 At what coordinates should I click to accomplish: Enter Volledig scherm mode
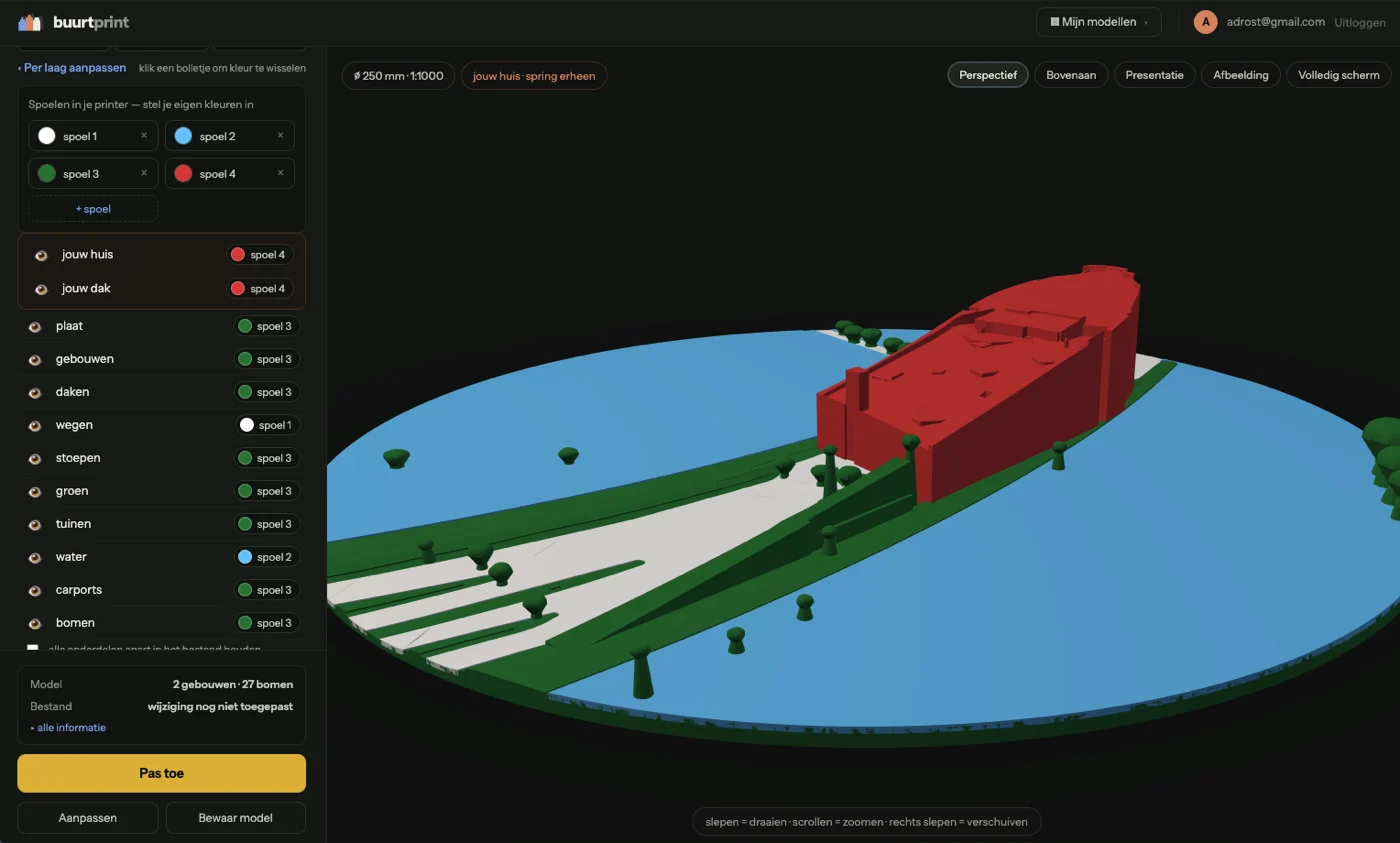[1339, 75]
